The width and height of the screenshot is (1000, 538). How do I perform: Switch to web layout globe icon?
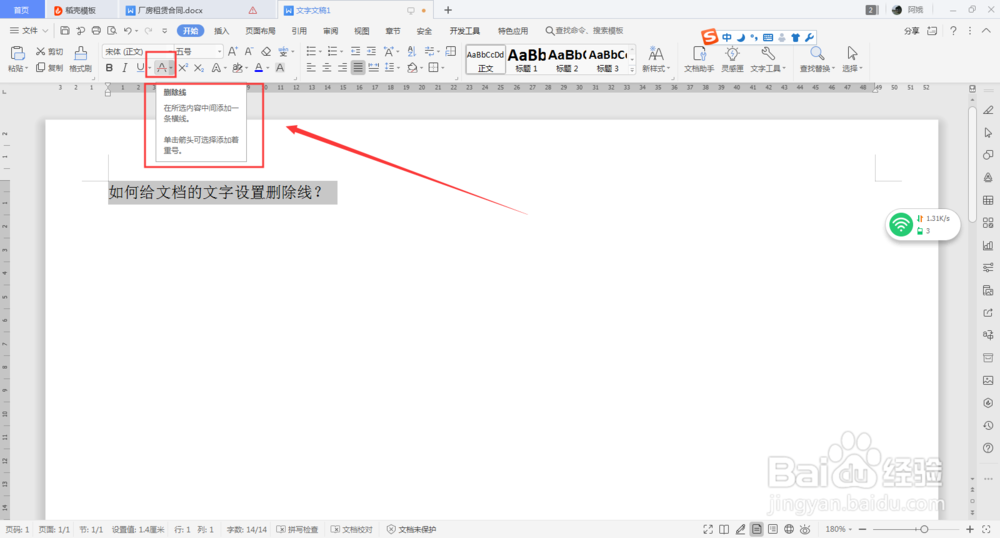point(789,529)
